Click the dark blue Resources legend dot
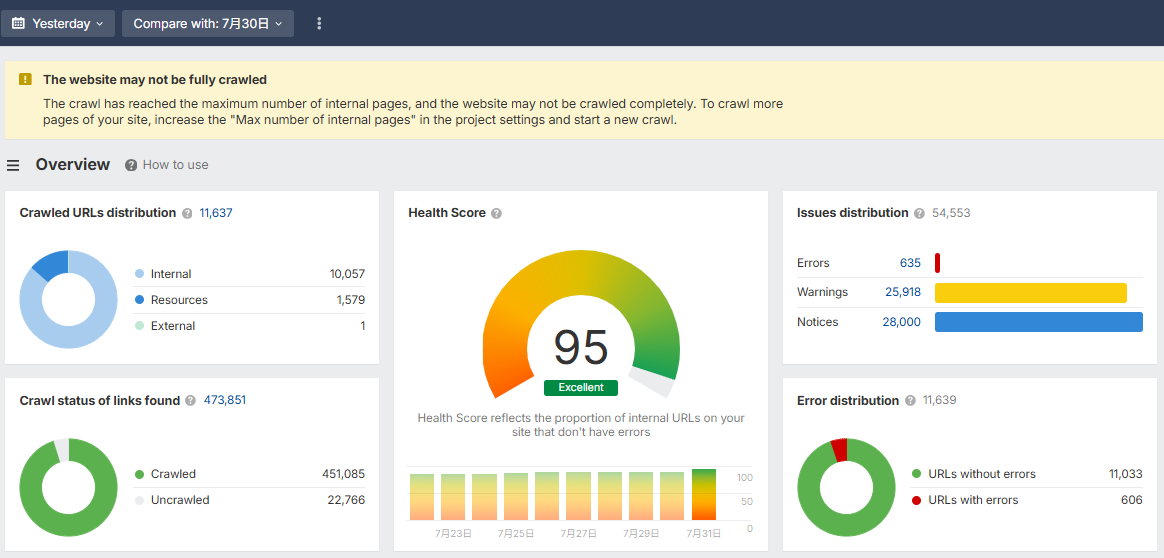Viewport: 1164px width, 558px height. [x=139, y=300]
